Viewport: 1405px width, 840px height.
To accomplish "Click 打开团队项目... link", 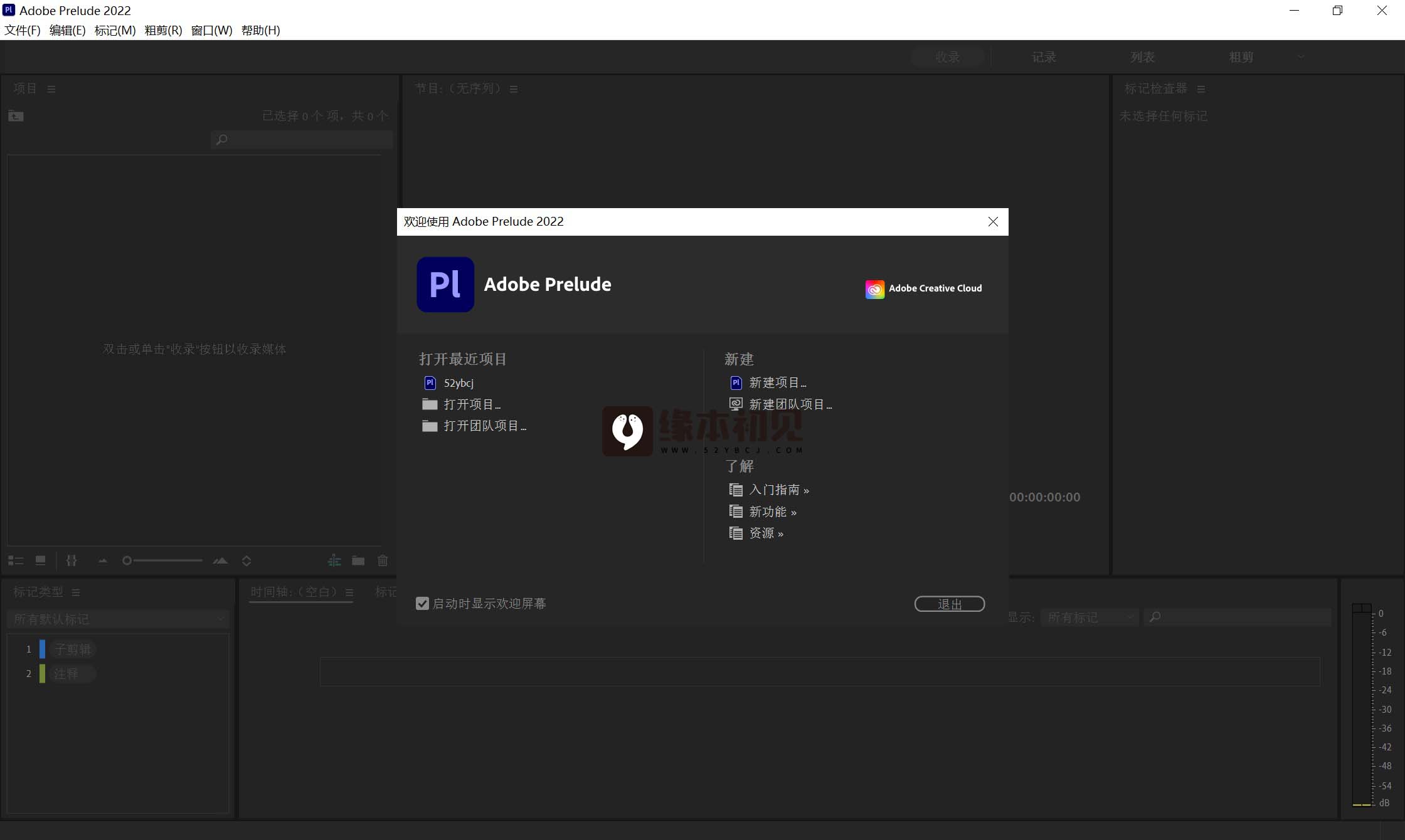I will coord(485,426).
